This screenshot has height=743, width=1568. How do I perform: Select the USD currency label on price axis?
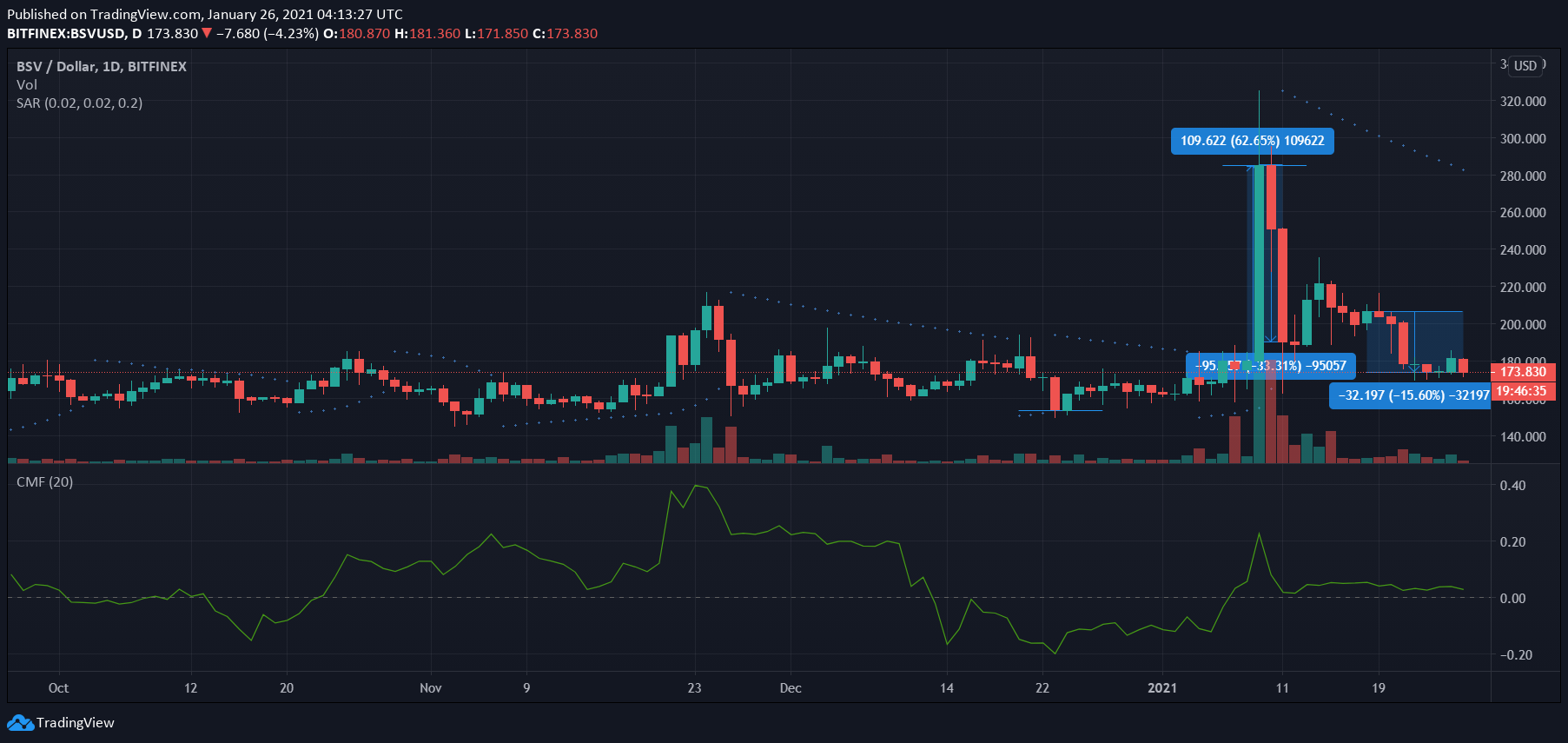[1525, 65]
